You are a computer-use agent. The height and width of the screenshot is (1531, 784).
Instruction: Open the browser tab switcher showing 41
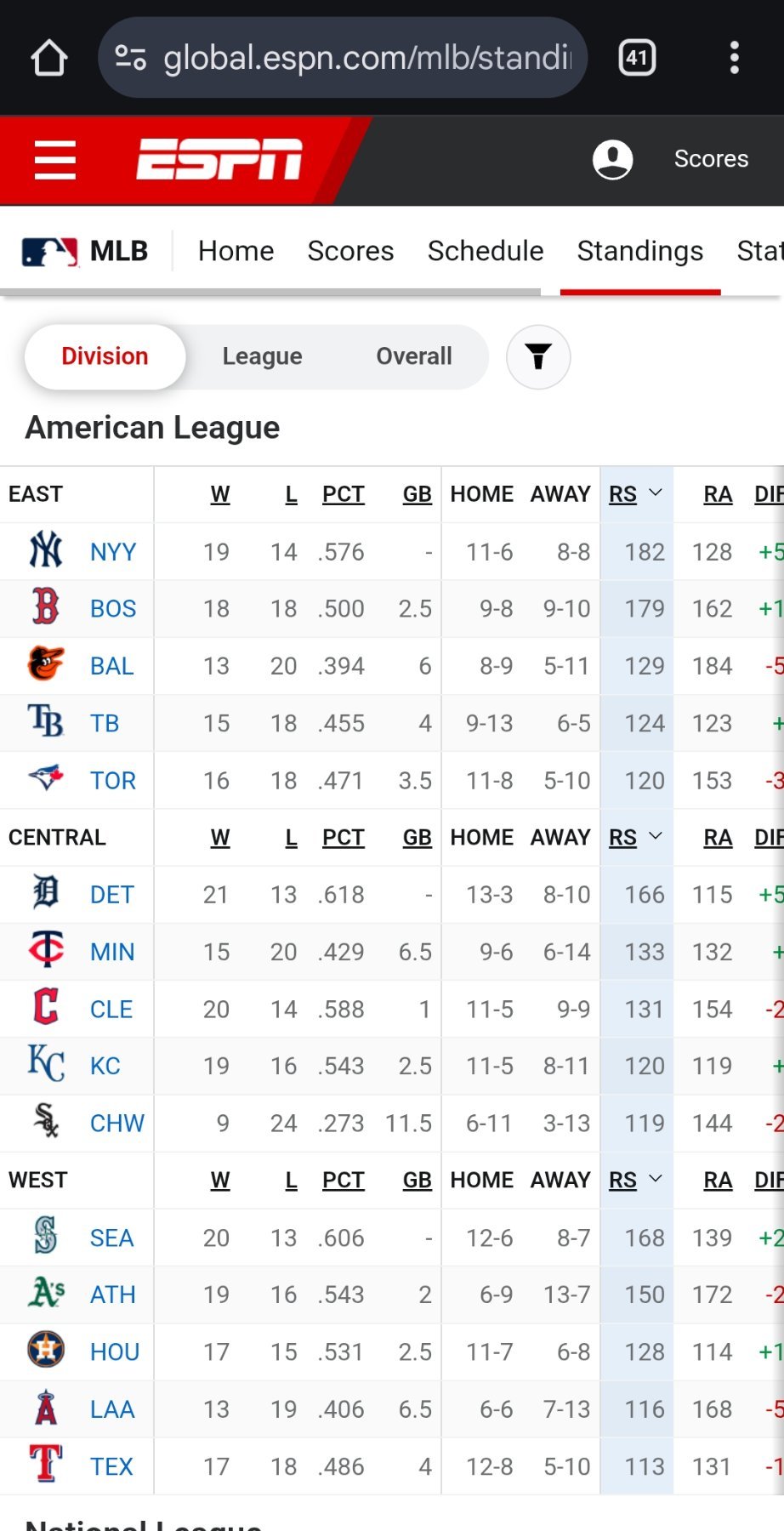[x=637, y=58]
